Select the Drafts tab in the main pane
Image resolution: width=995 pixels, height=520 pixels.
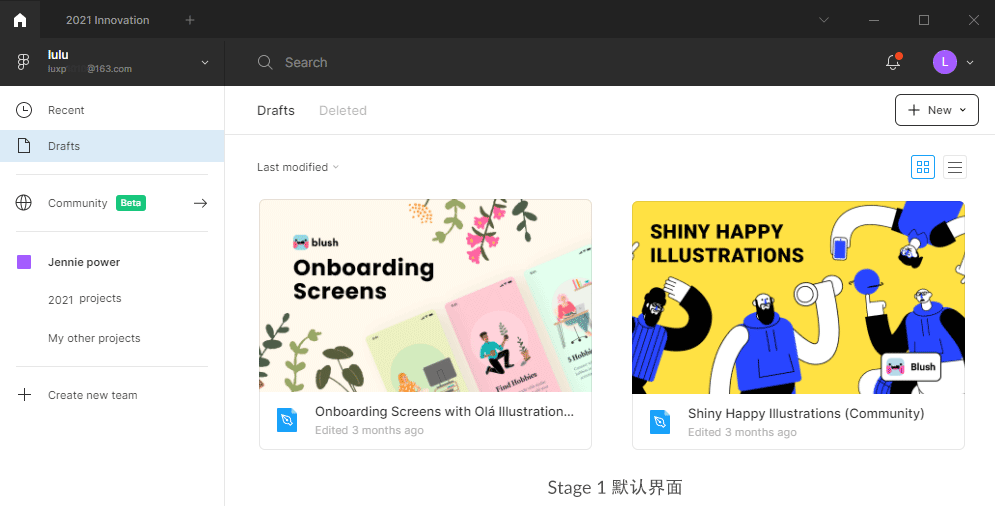(275, 110)
